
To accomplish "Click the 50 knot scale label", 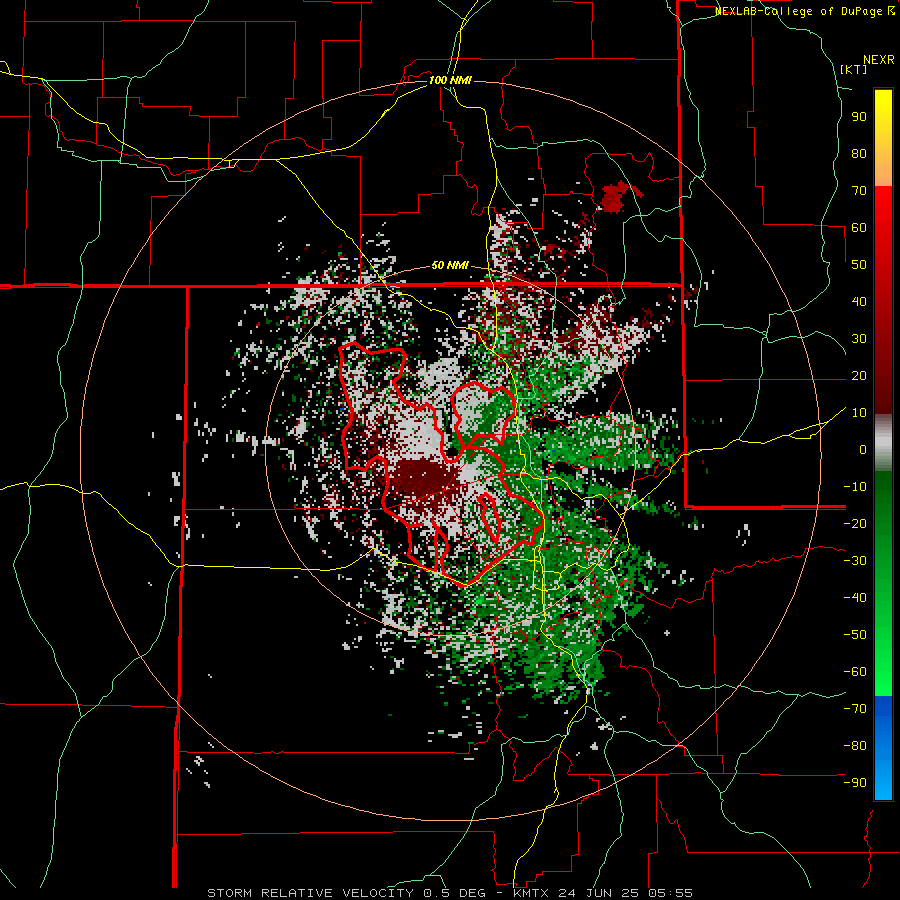I will 859,265.
